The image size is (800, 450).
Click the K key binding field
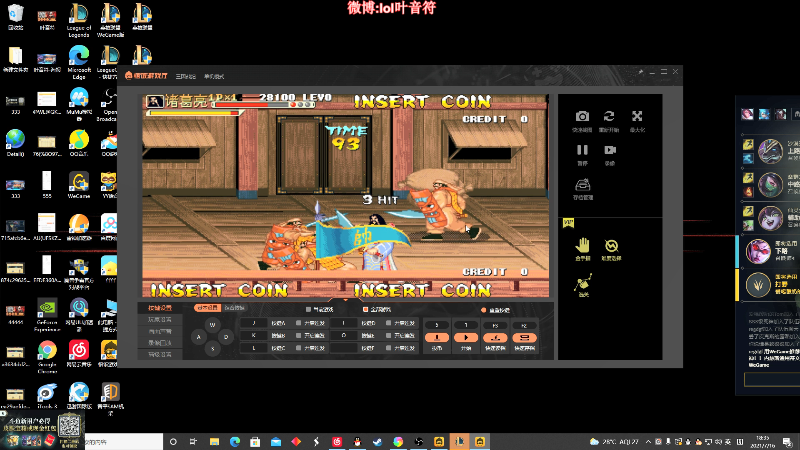pos(254,335)
